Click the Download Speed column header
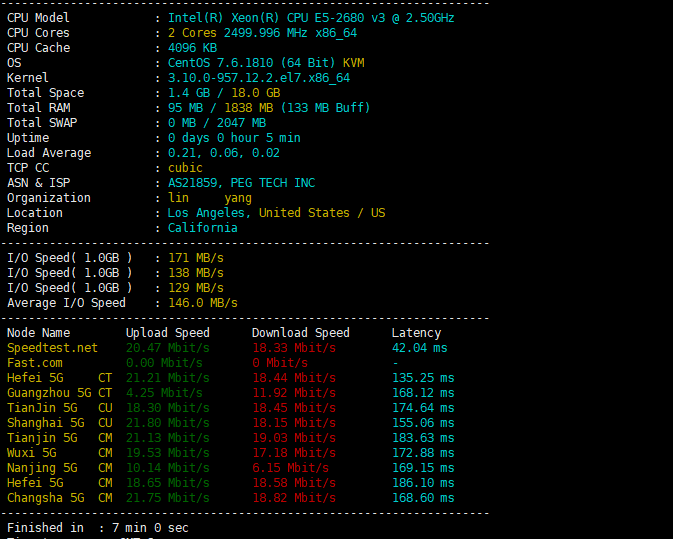This screenshot has height=539, width=673. 300,333
